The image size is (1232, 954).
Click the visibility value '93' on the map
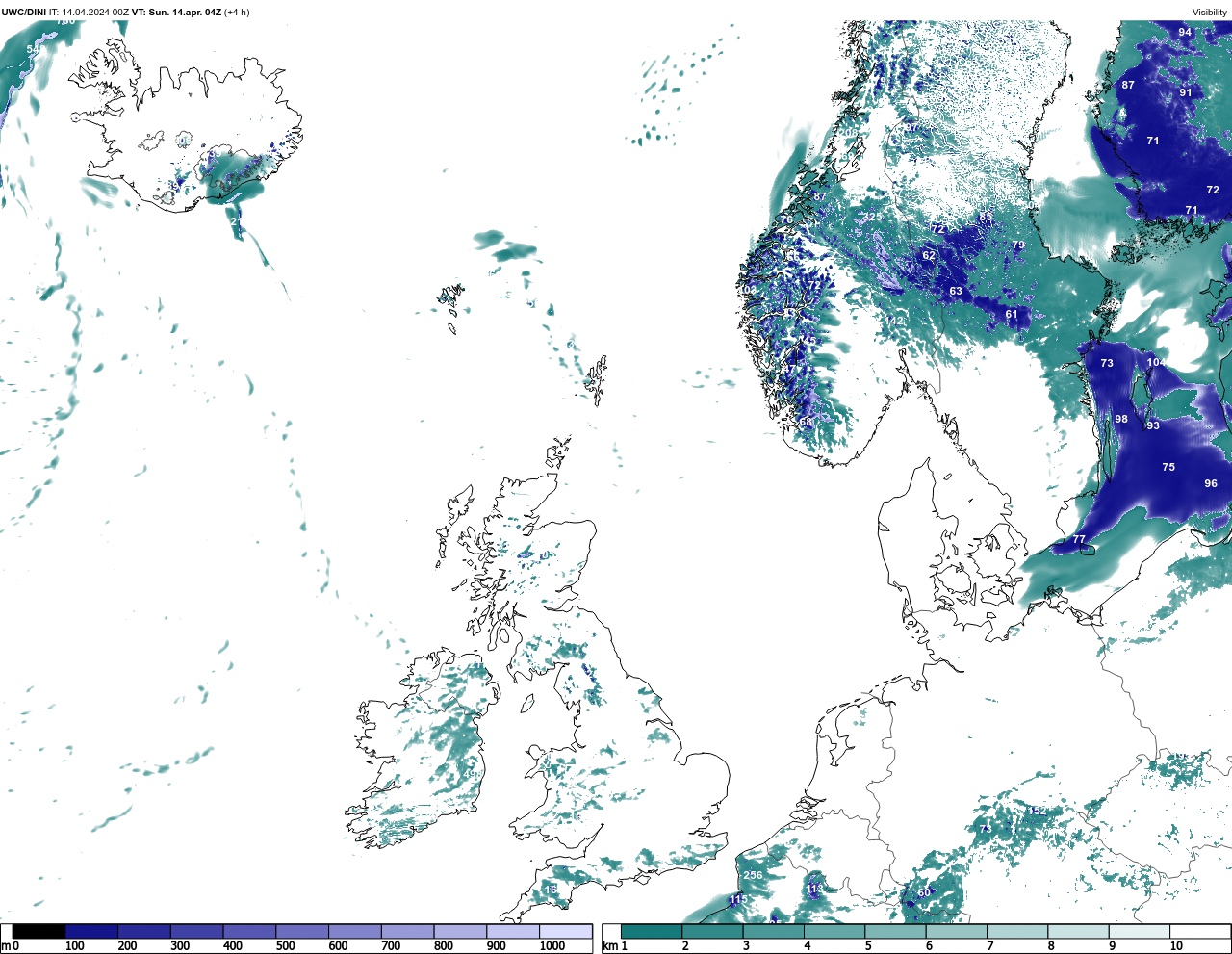1153,425
